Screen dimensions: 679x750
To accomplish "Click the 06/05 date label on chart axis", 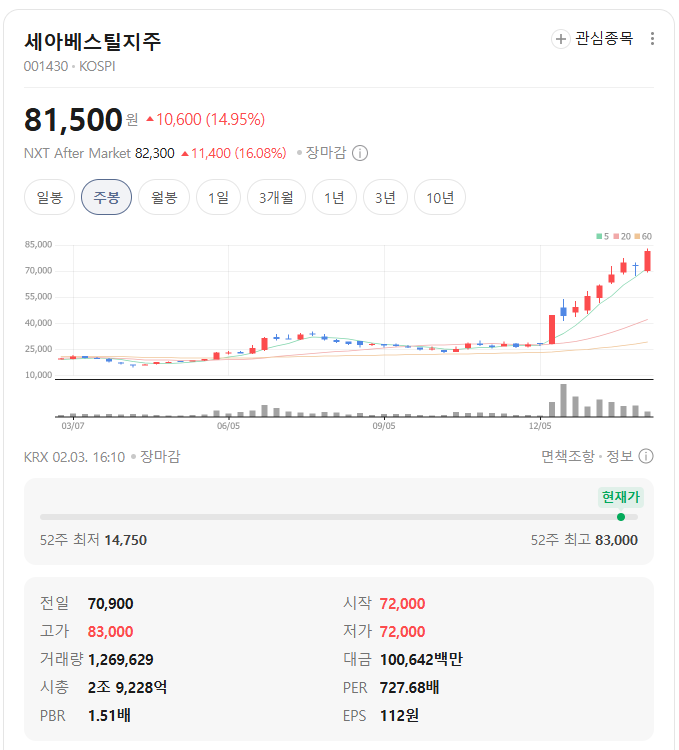I will tap(229, 426).
